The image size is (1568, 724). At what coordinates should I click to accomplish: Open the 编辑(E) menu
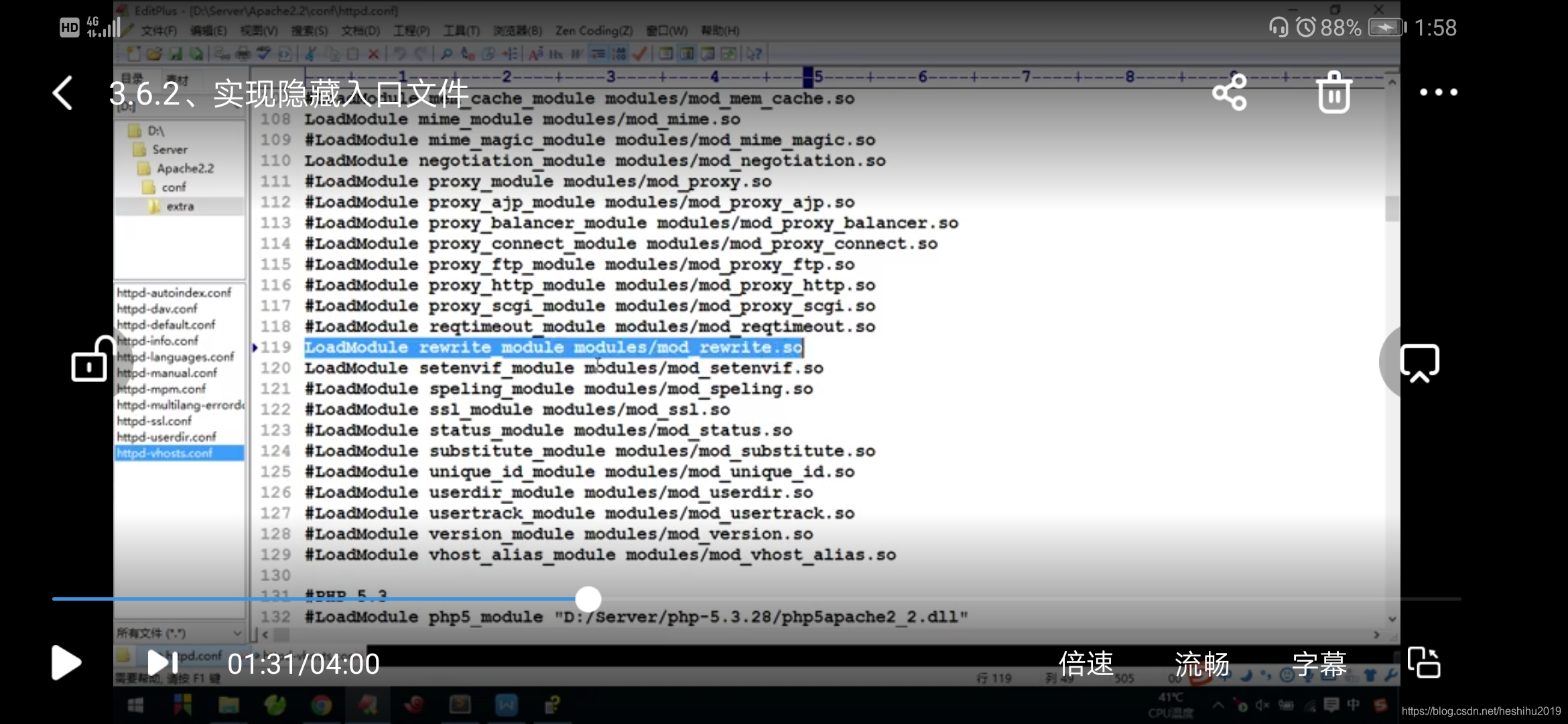tap(208, 31)
